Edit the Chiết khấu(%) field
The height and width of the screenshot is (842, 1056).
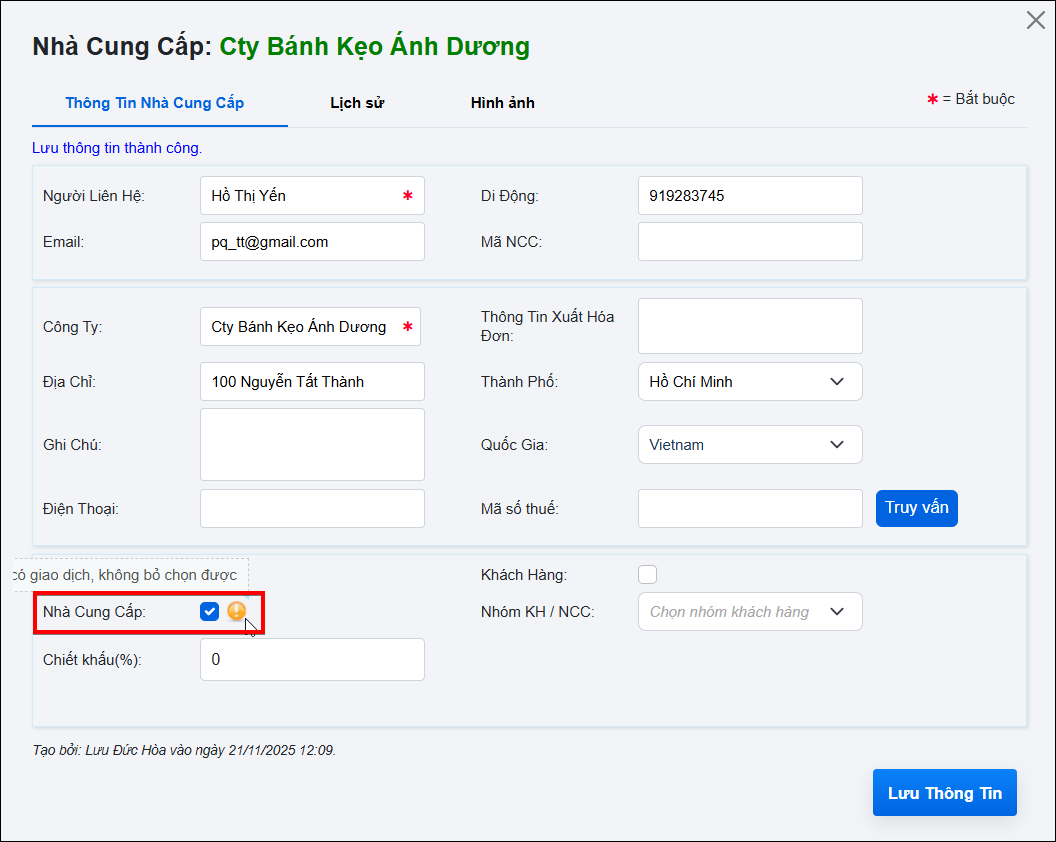[x=312, y=659]
